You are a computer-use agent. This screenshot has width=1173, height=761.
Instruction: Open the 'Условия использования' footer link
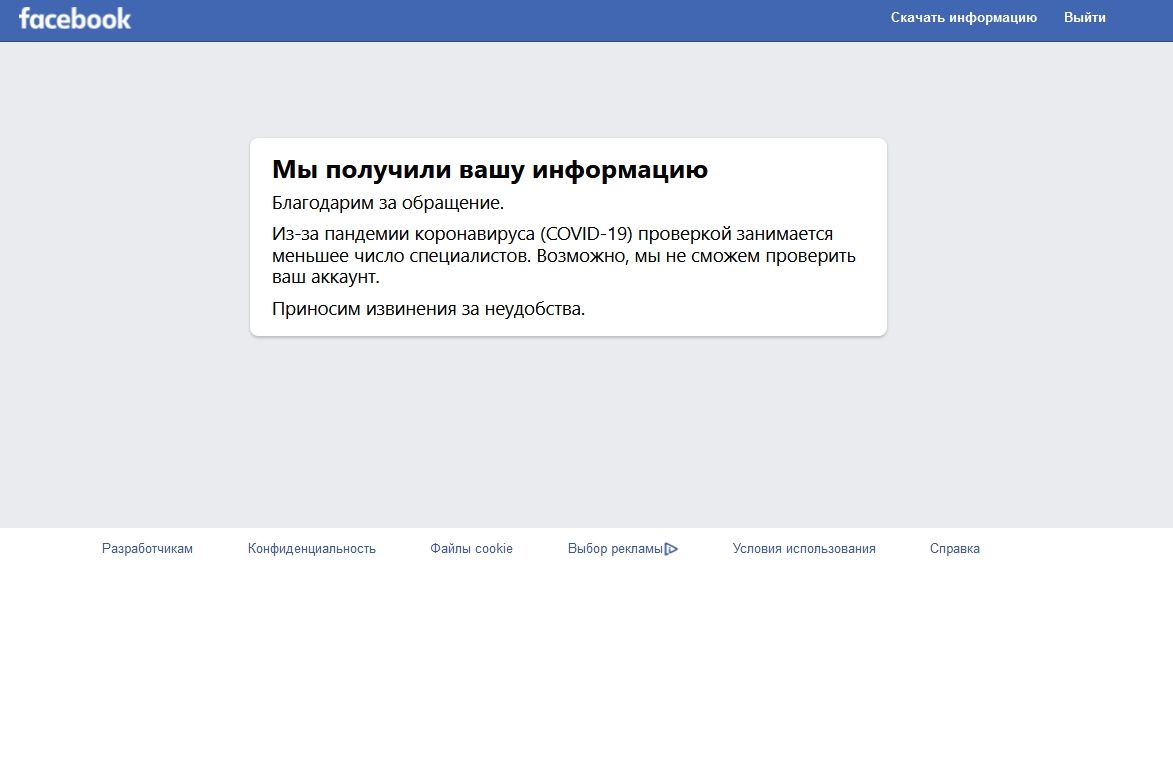coord(804,548)
